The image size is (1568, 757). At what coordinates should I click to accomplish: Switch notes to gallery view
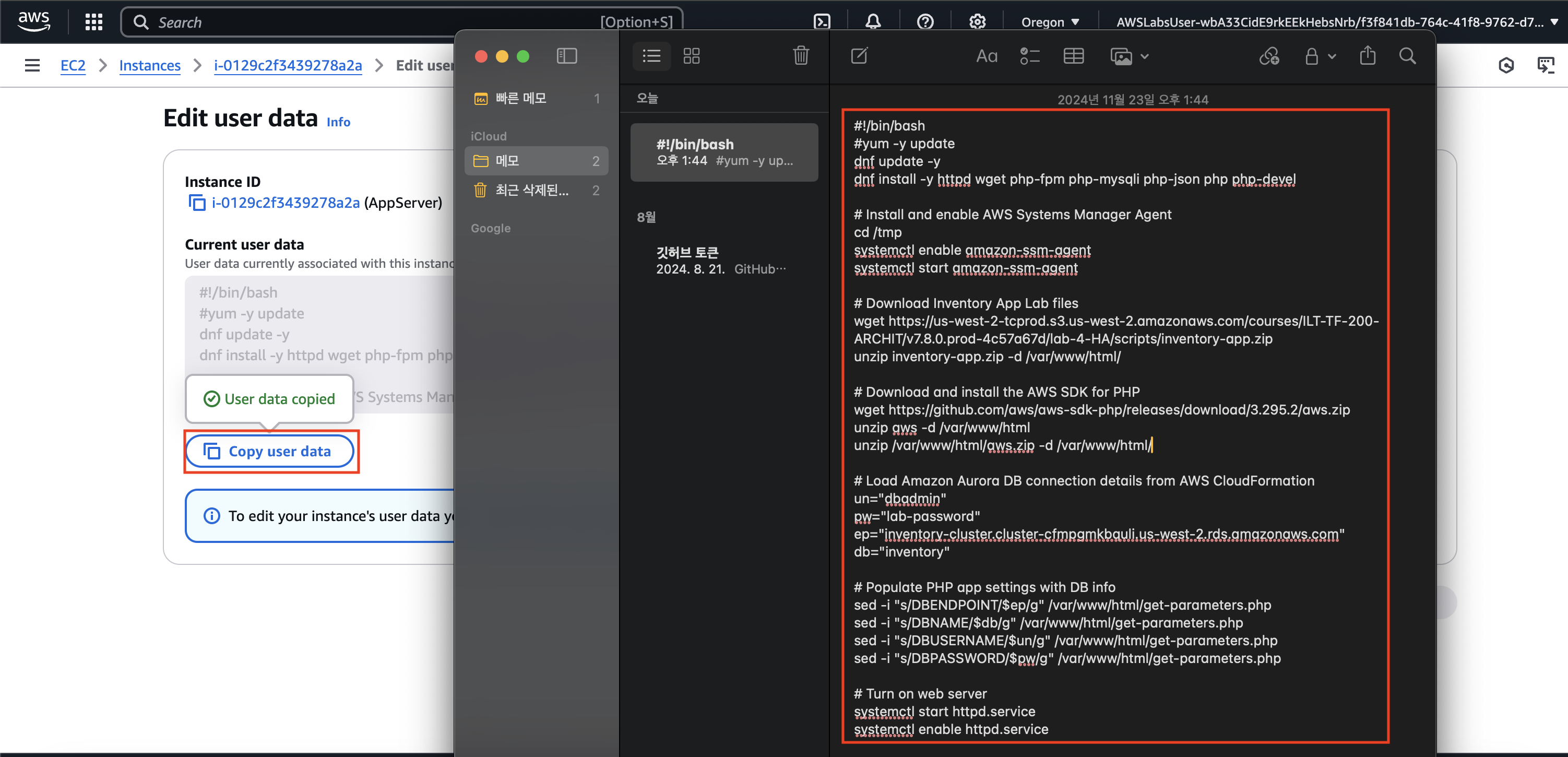point(692,56)
